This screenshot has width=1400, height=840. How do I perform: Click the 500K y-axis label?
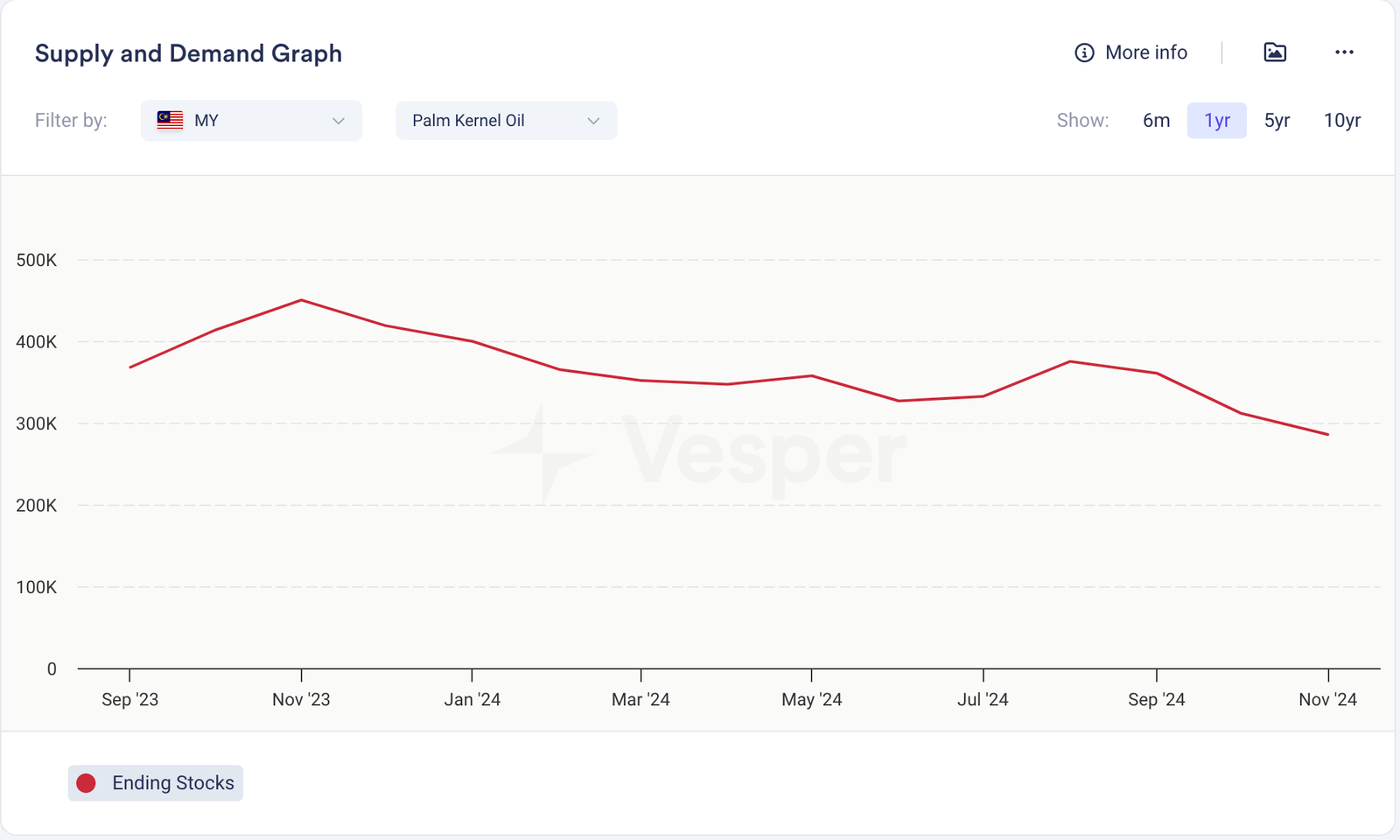coord(36,260)
